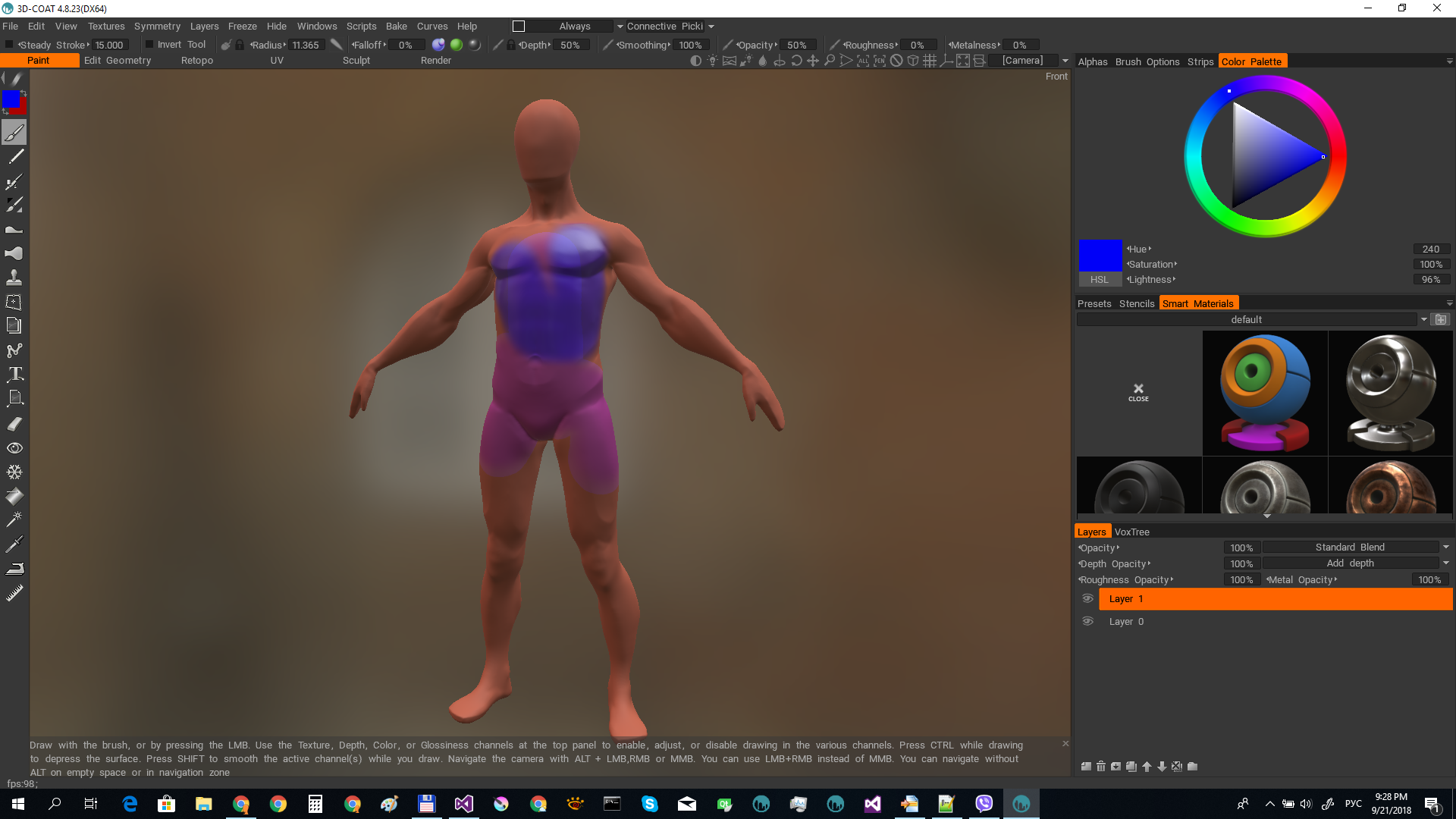Click the HSL color mode button
Image resolution: width=1456 pixels, height=819 pixels.
pyautogui.click(x=1100, y=280)
